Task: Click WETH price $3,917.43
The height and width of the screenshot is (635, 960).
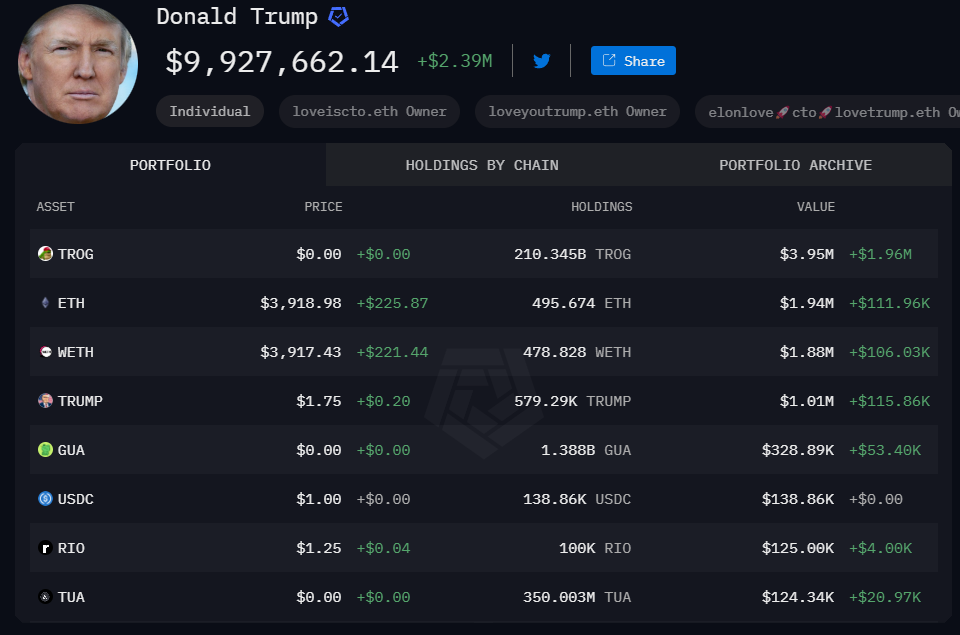Action: point(301,352)
